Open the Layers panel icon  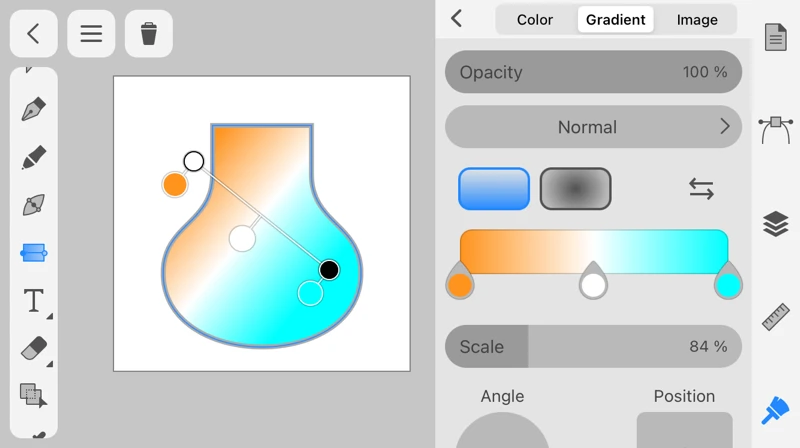click(776, 223)
